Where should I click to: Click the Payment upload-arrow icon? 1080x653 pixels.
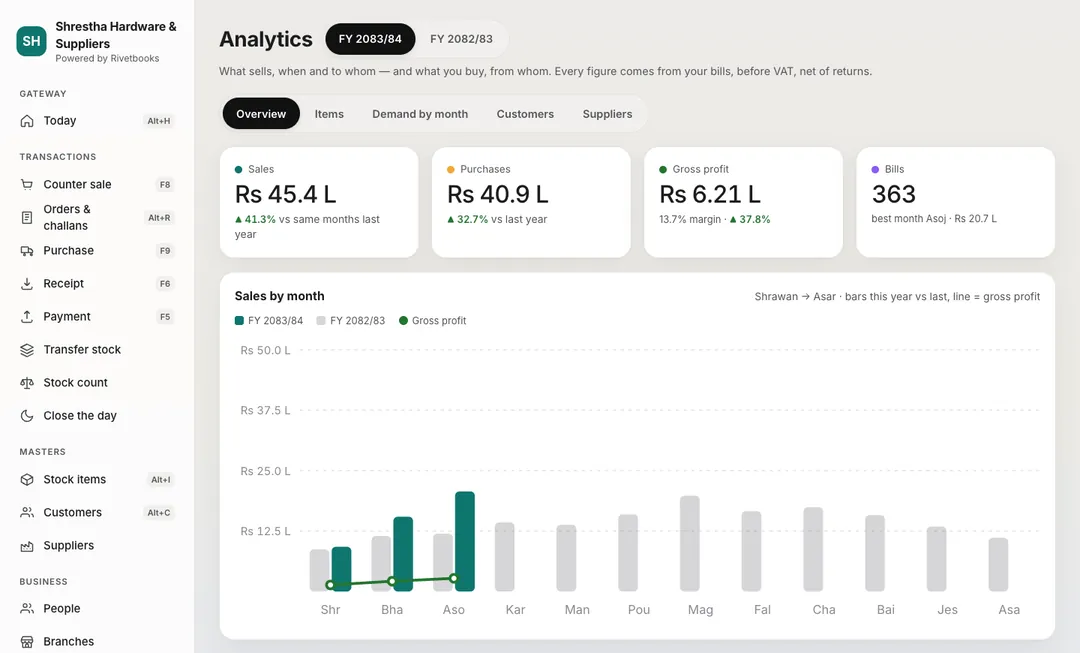click(27, 317)
